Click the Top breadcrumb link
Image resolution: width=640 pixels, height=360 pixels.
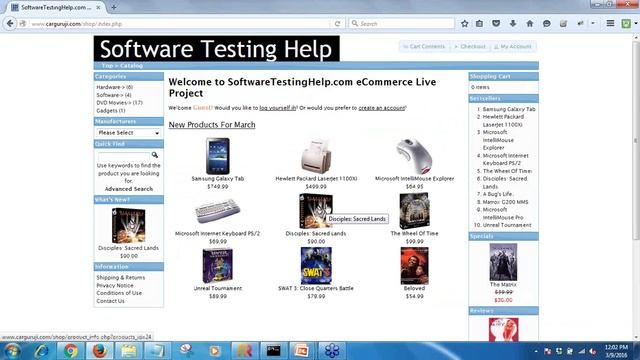coord(107,66)
